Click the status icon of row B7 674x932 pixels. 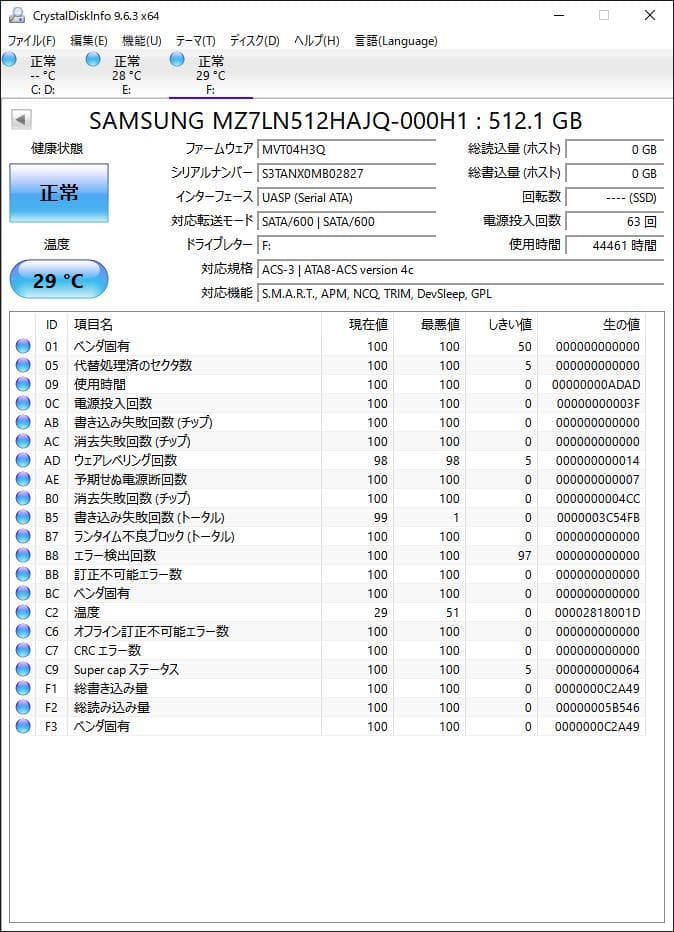pos(23,536)
